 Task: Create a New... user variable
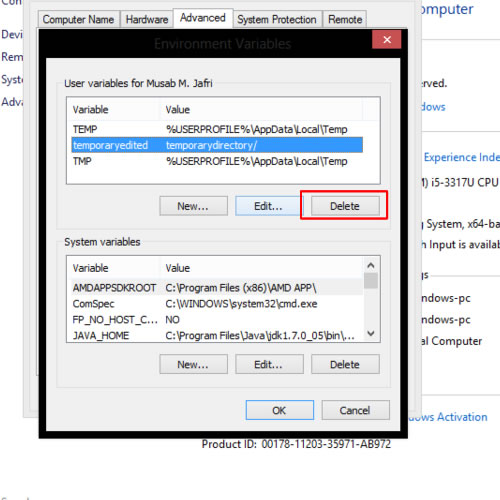[193, 206]
